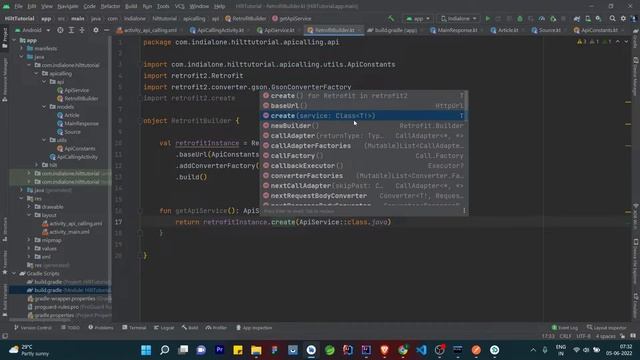Click the Debug app bug icon

[x=520, y=19]
